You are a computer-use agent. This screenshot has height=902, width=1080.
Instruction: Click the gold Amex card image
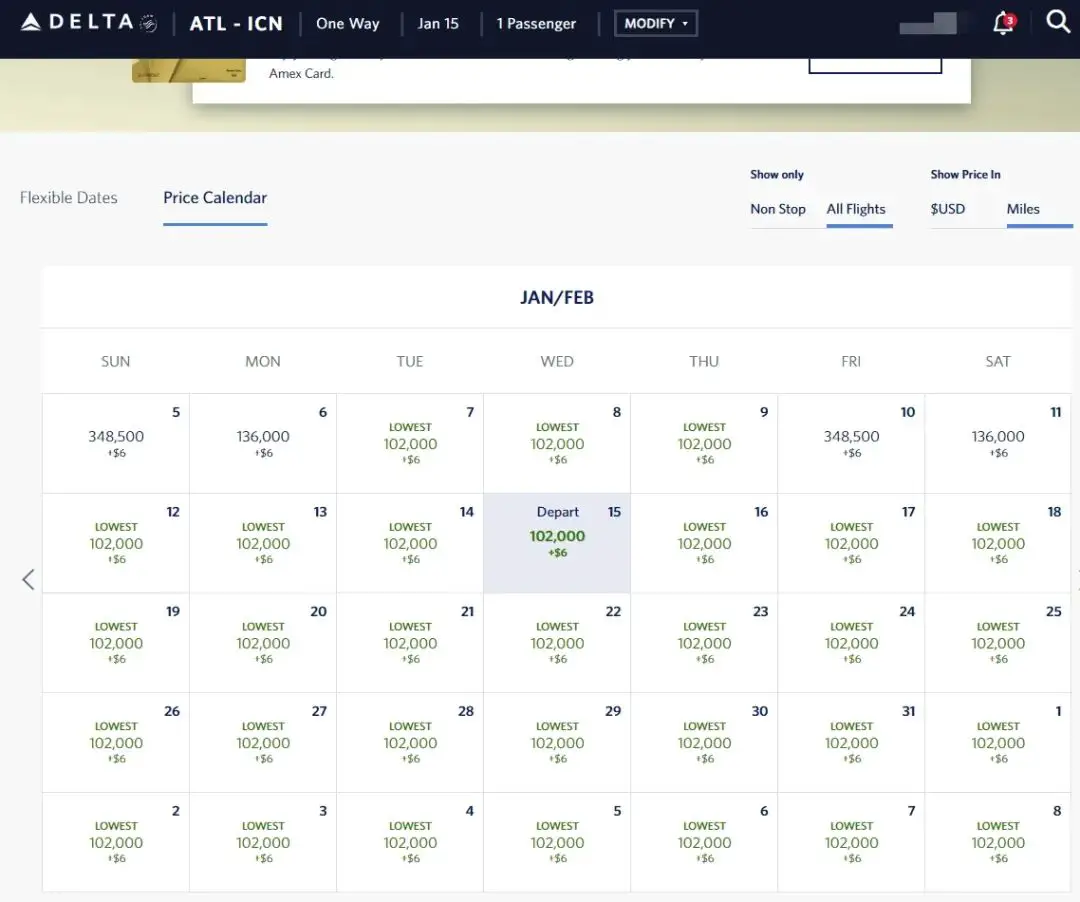[x=189, y=71]
